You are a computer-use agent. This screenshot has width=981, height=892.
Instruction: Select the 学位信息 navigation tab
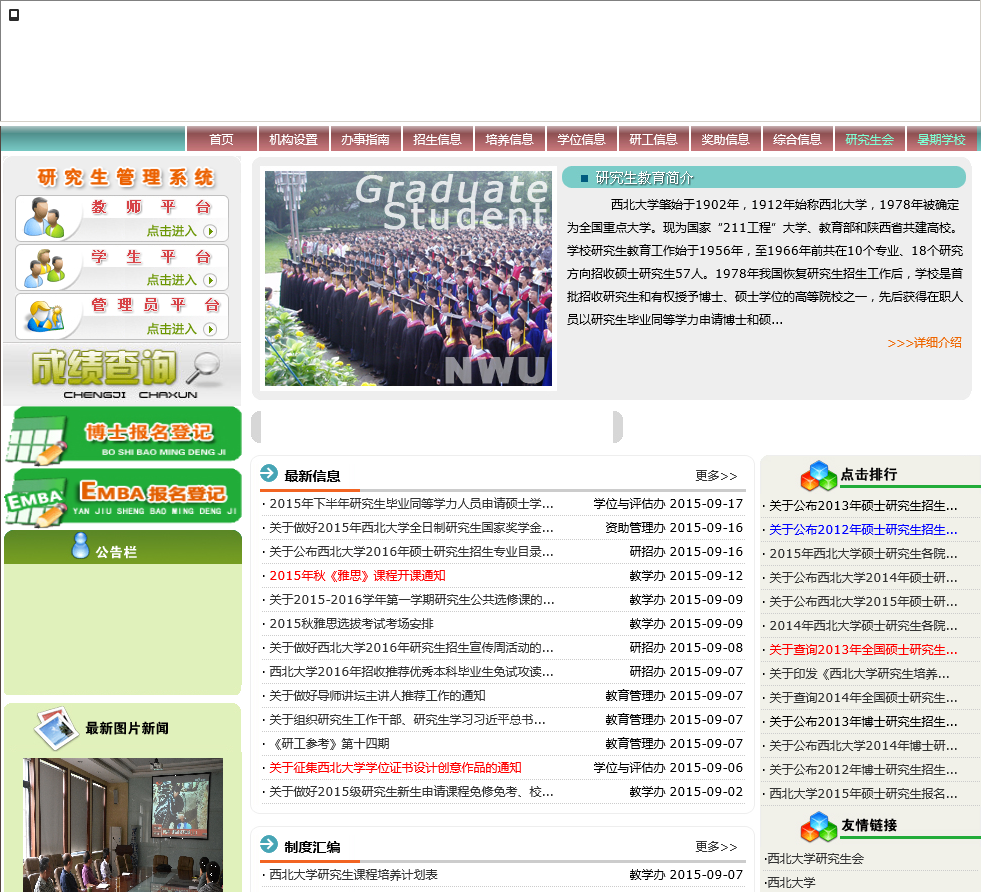point(582,140)
